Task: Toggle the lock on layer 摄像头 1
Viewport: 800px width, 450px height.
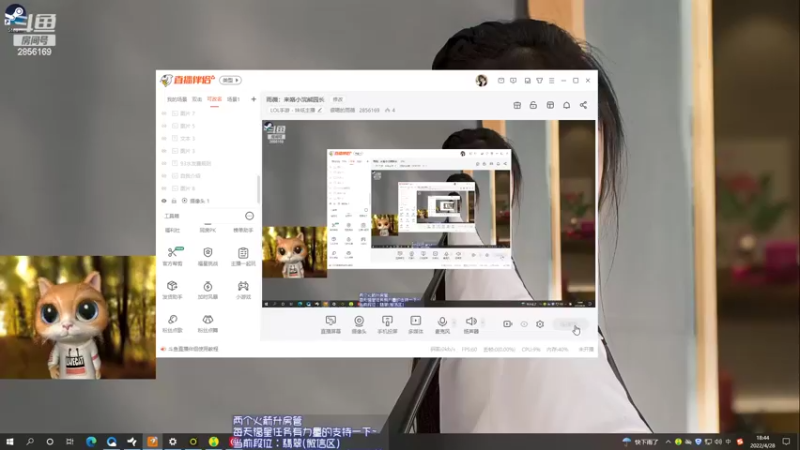Action: (x=174, y=201)
